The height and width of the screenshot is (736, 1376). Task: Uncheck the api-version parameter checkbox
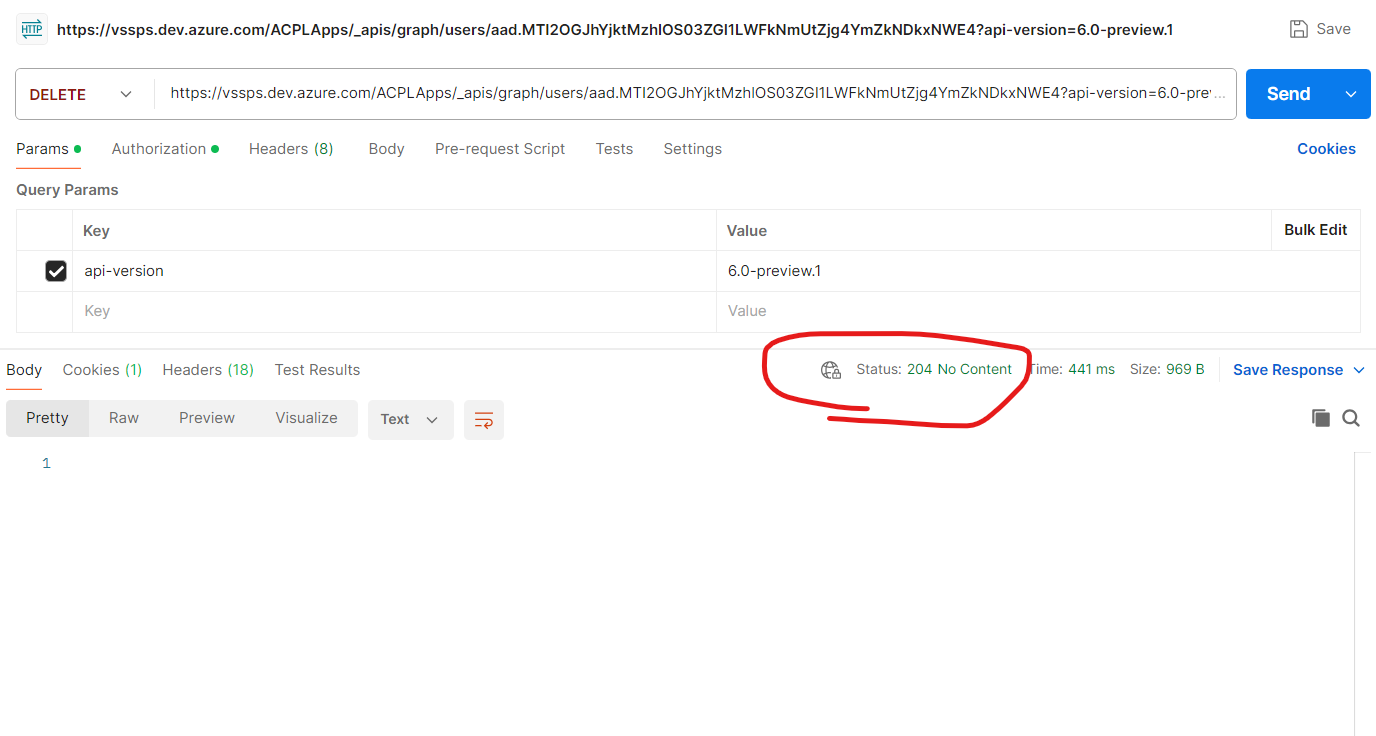pyautogui.click(x=56, y=271)
